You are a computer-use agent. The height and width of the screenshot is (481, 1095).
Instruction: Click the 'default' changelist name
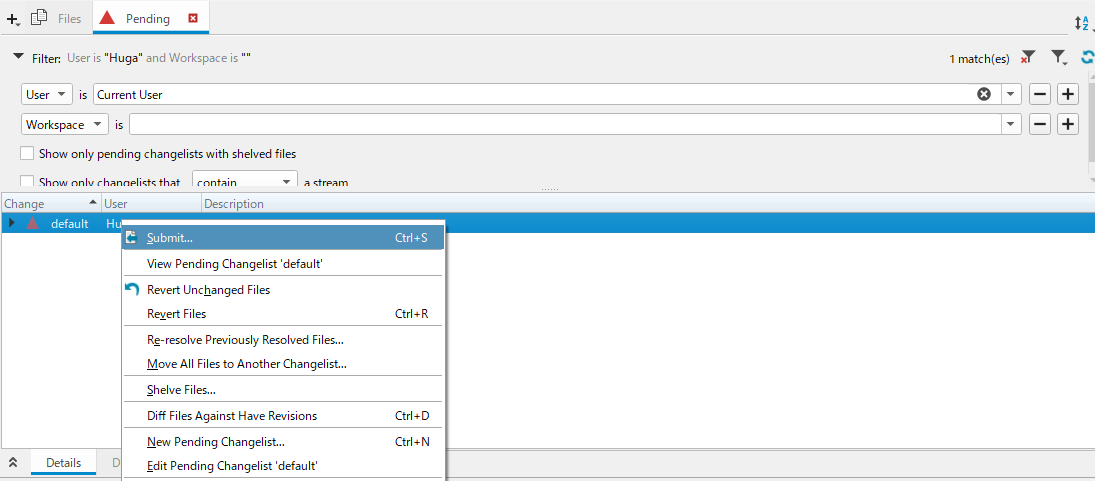point(70,223)
